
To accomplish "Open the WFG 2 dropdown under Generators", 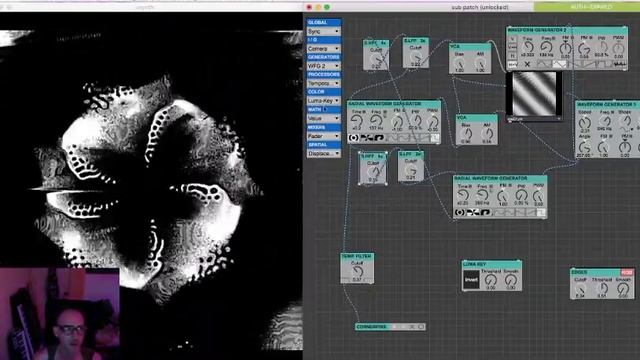I will pyautogui.click(x=324, y=66).
